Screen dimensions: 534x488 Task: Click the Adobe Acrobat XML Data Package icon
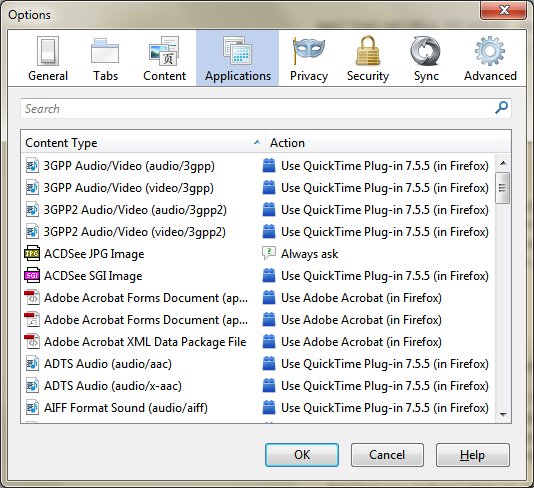coord(32,342)
